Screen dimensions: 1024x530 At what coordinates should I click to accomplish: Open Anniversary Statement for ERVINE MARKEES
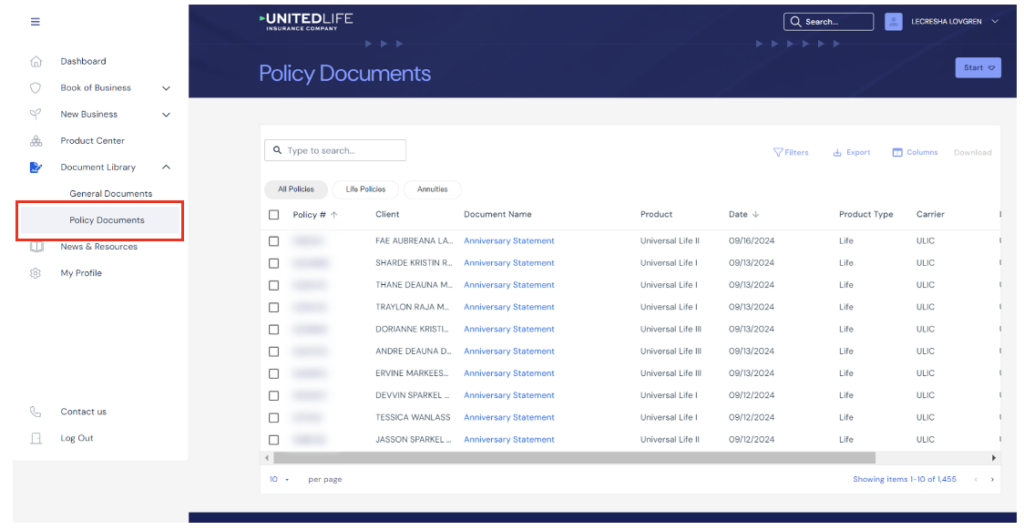[x=509, y=373]
